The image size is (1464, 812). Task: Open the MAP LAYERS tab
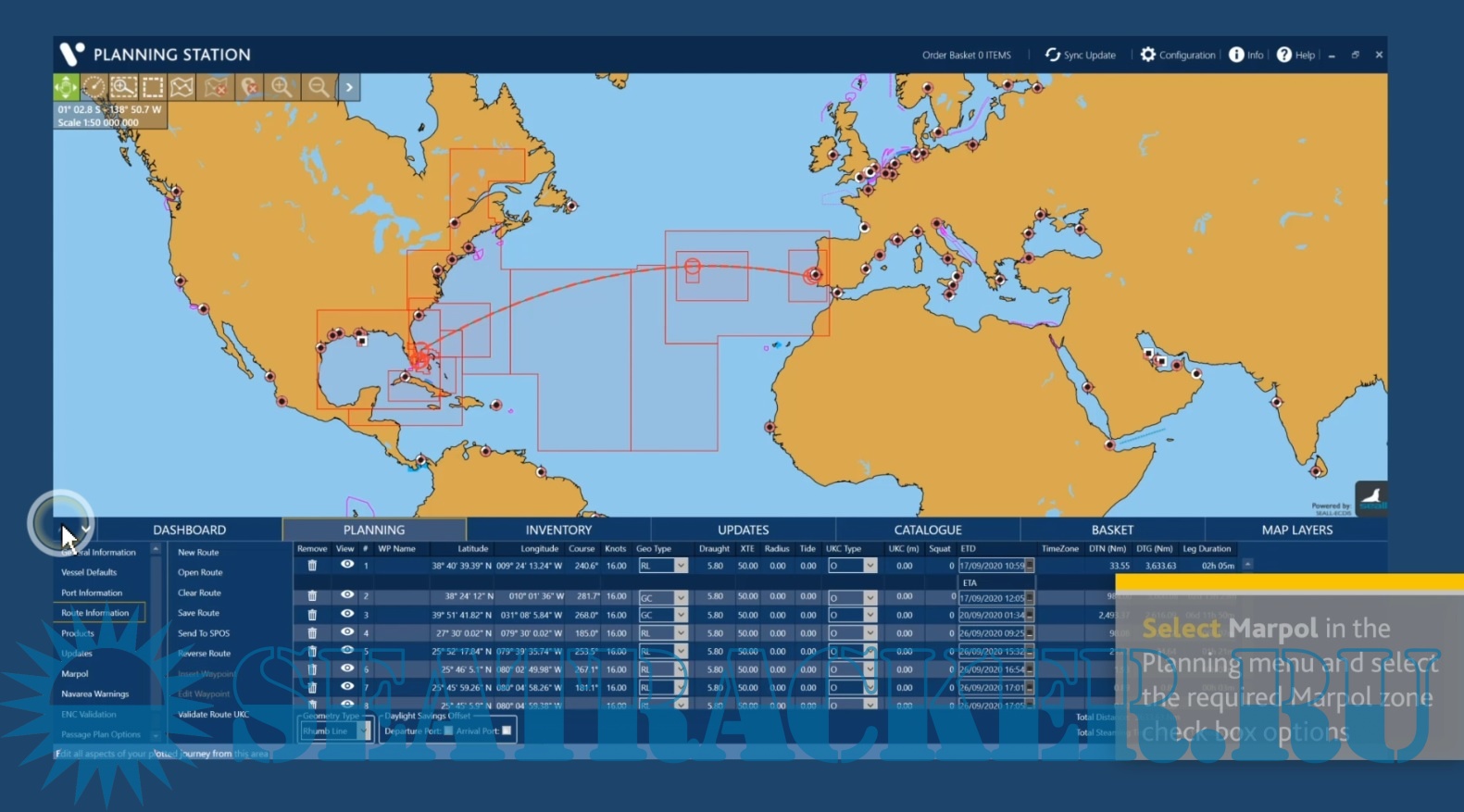pos(1296,530)
